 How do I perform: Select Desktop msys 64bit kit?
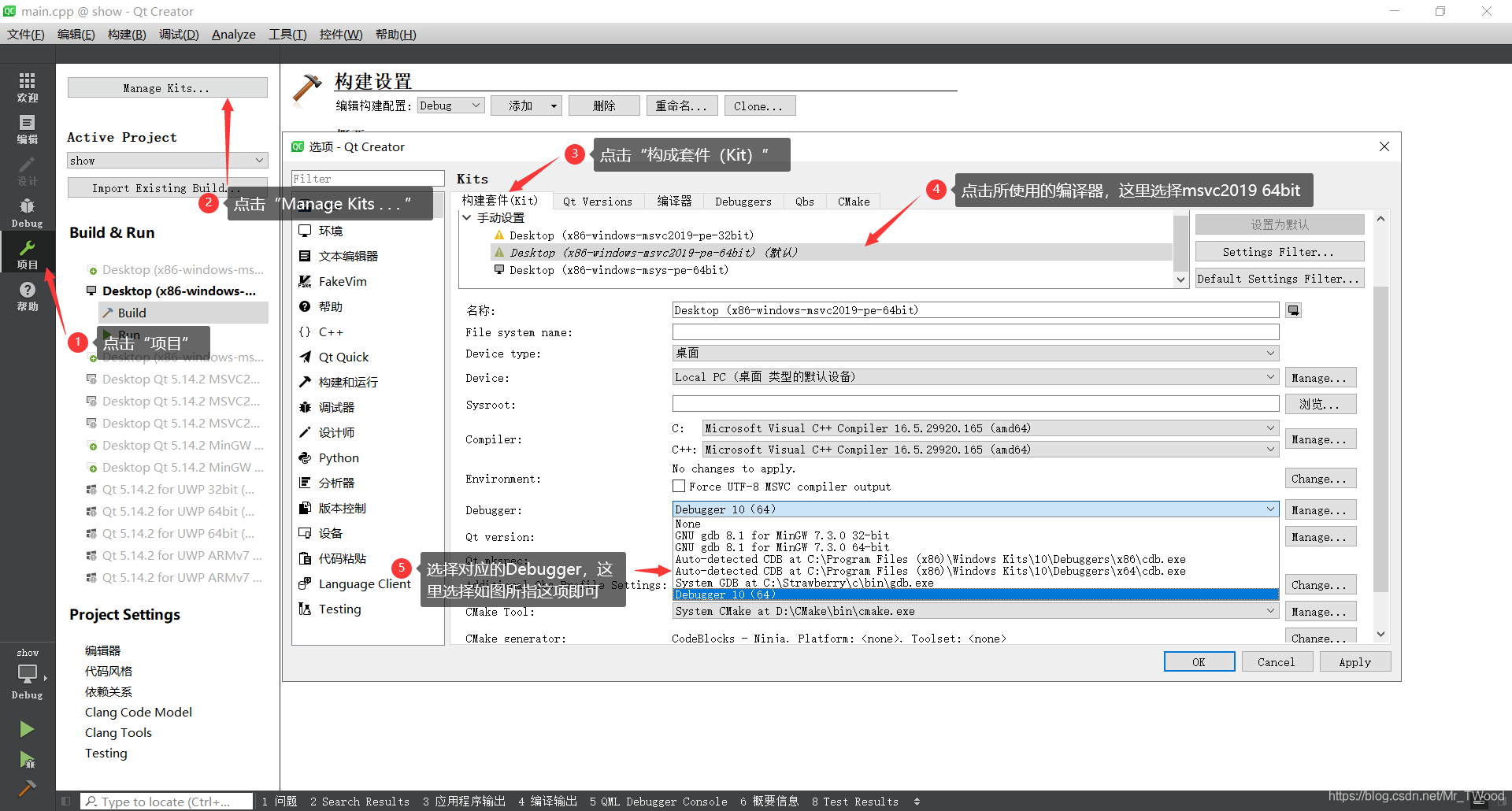(x=619, y=269)
